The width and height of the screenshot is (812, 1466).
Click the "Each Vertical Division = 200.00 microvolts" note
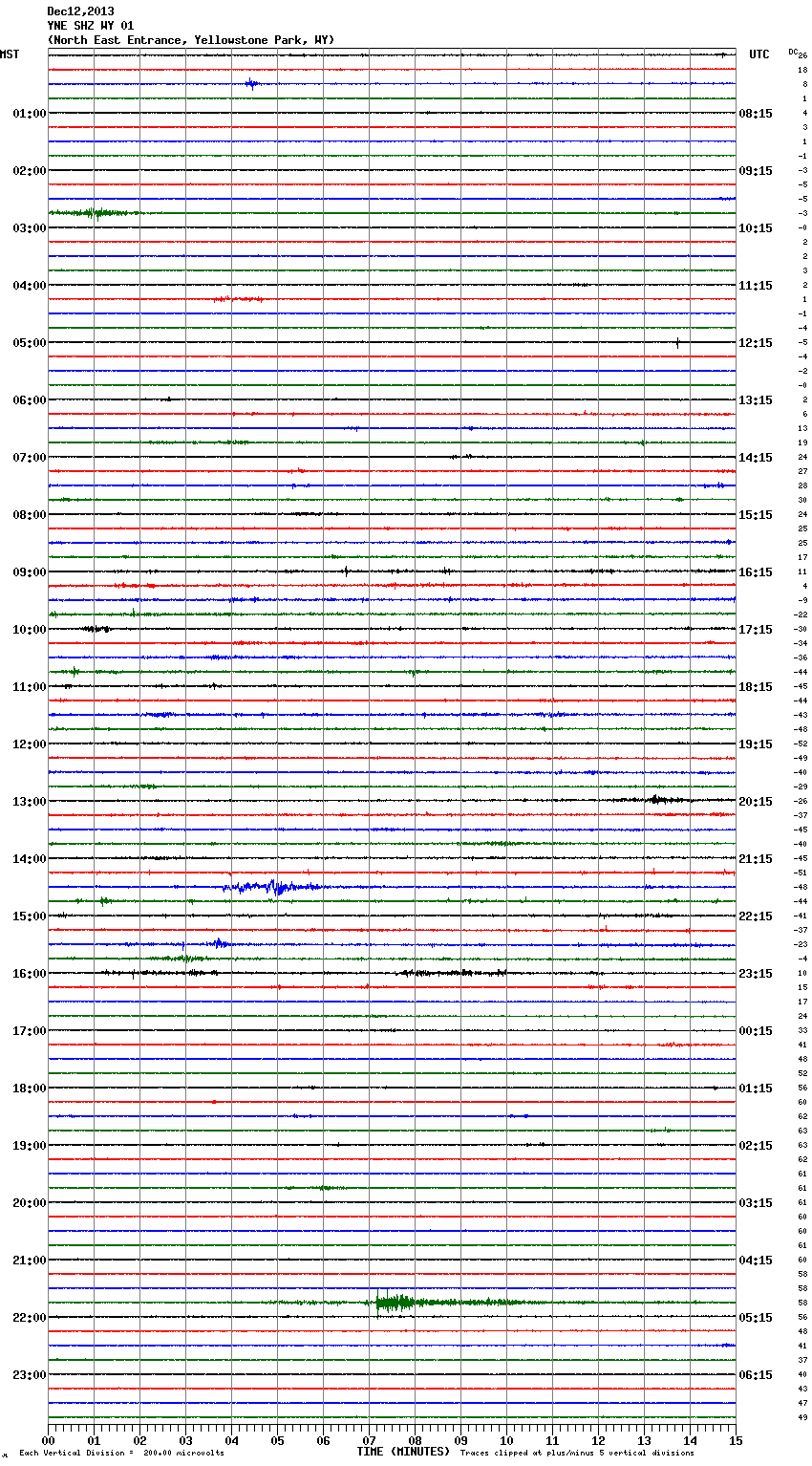click(x=121, y=1454)
